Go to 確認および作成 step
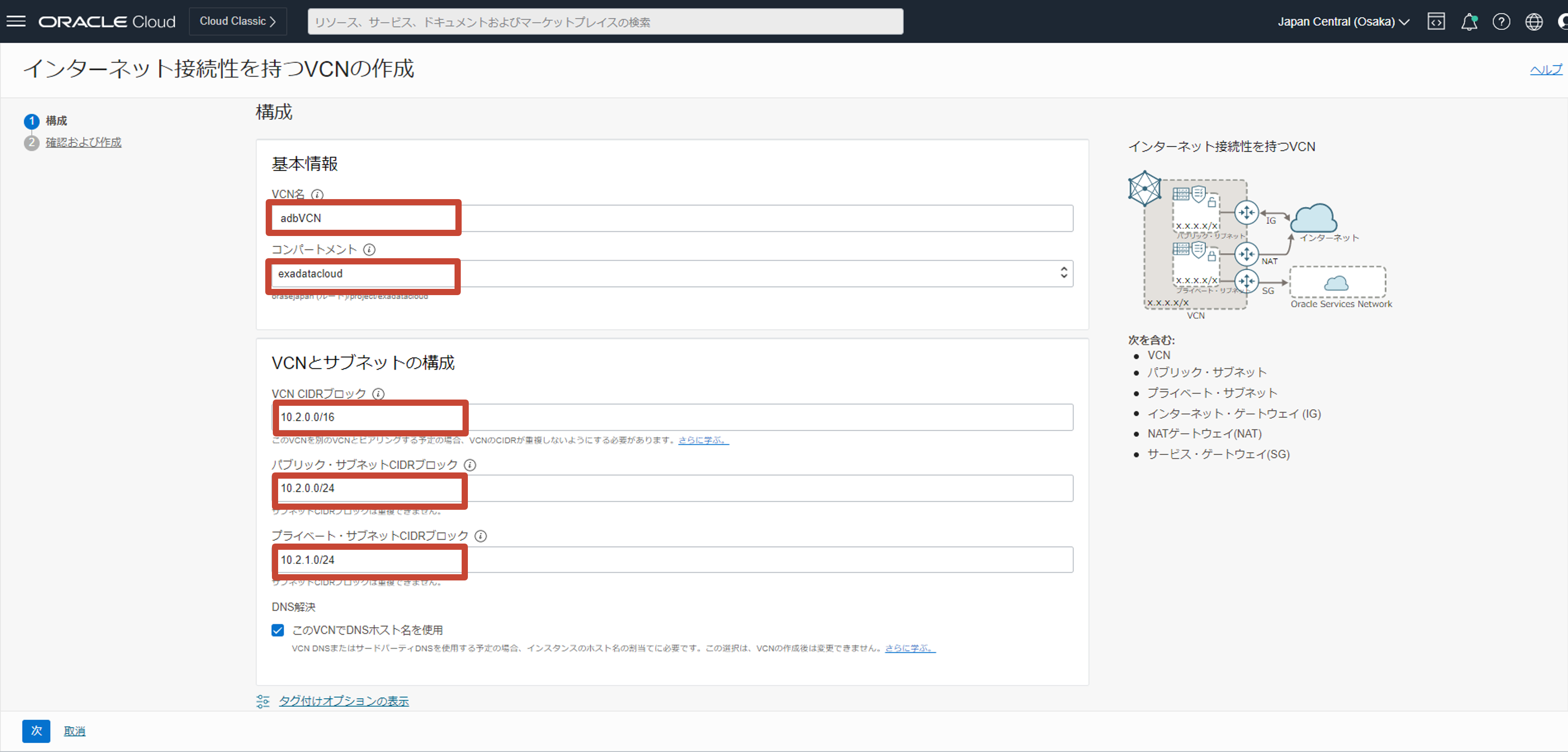 [84, 142]
